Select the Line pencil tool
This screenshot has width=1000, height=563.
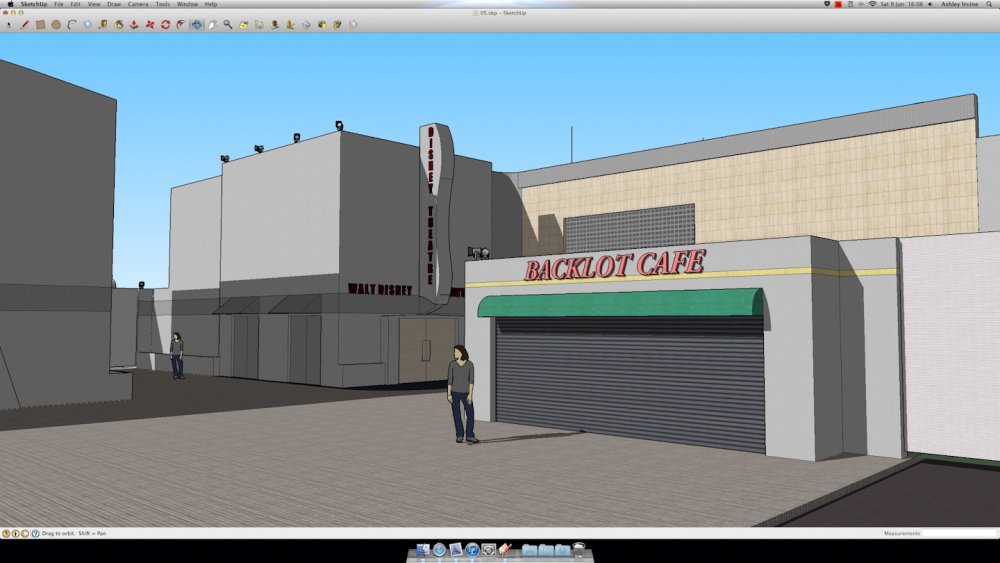(25, 24)
